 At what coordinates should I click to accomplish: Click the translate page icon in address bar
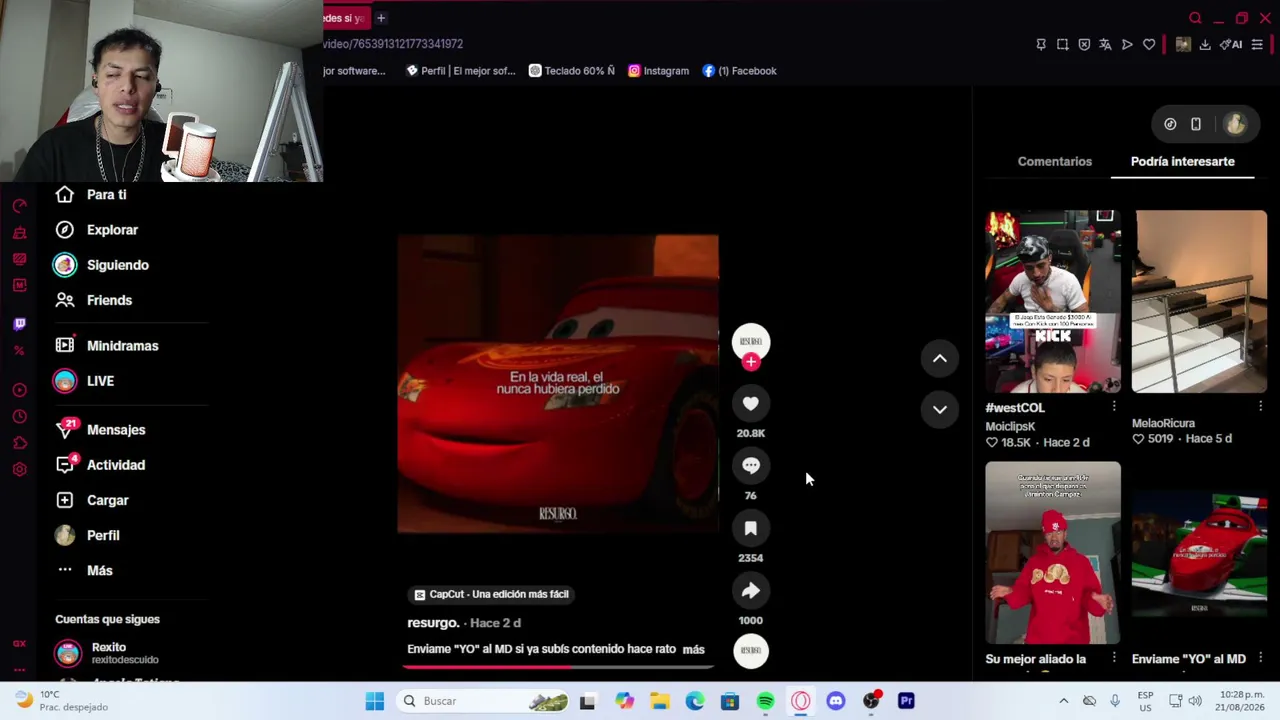[1105, 44]
